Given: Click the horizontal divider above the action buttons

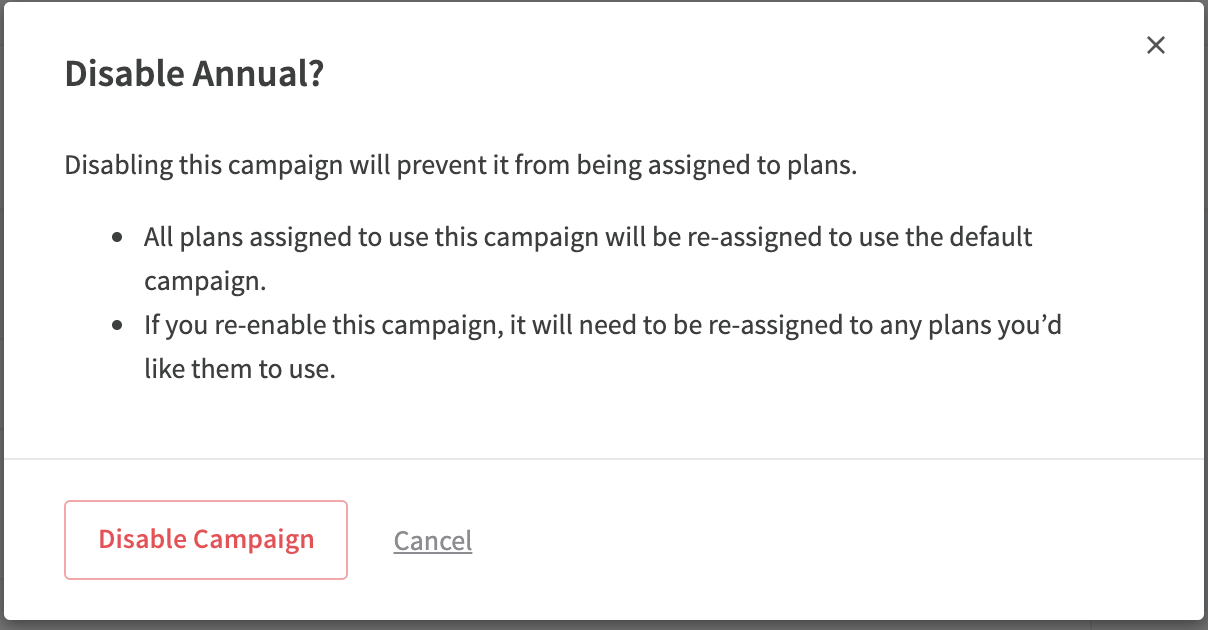Looking at the screenshot, I should [604, 459].
